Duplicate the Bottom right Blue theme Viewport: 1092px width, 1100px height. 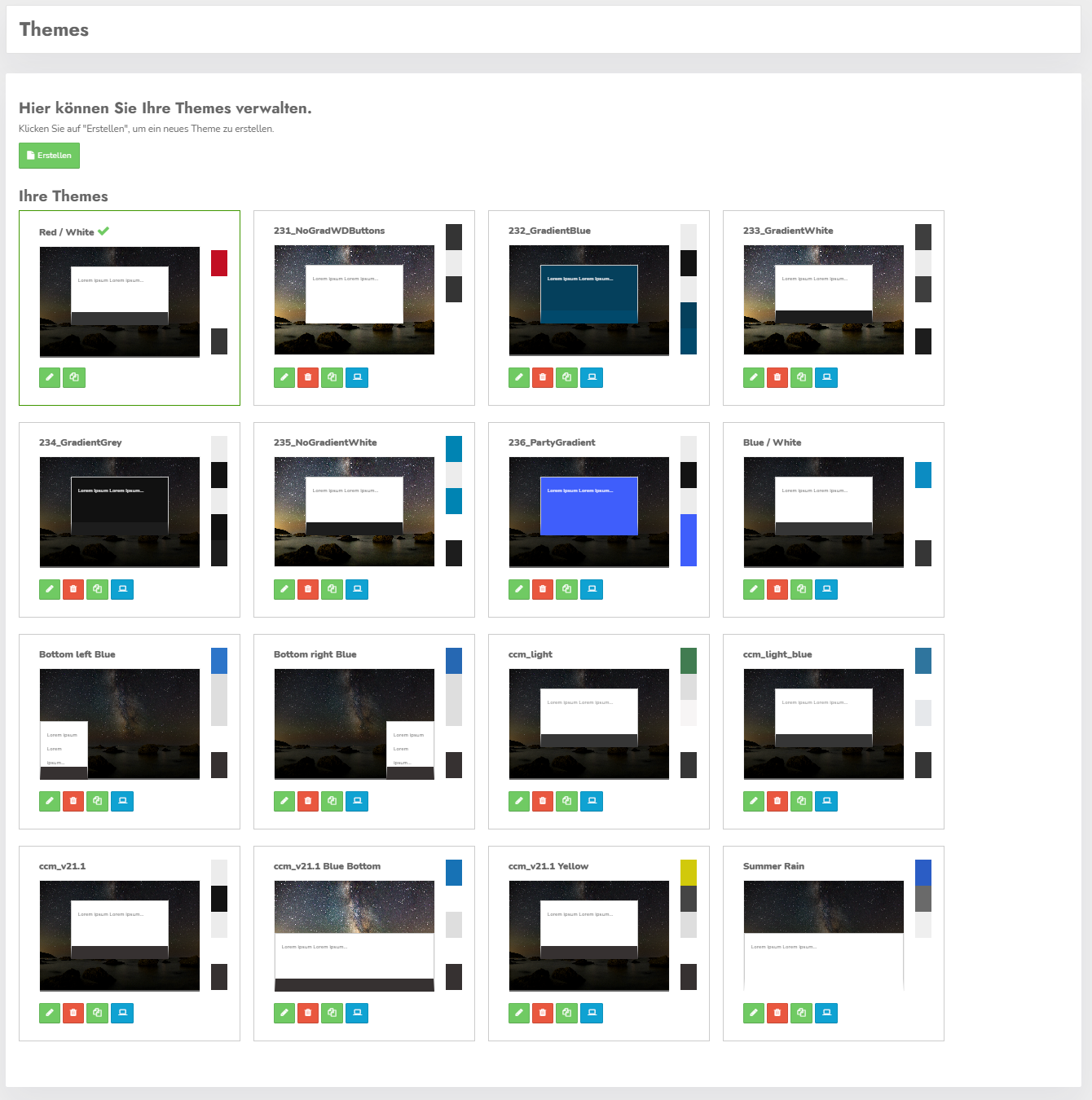(x=332, y=801)
